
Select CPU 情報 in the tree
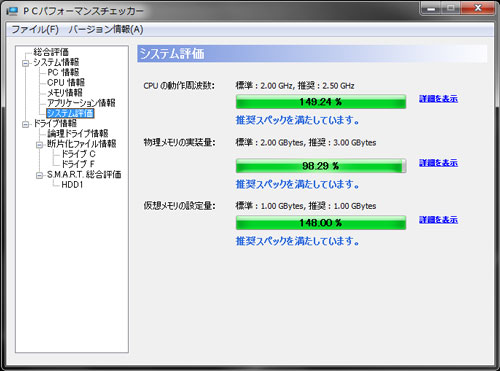click(x=66, y=82)
